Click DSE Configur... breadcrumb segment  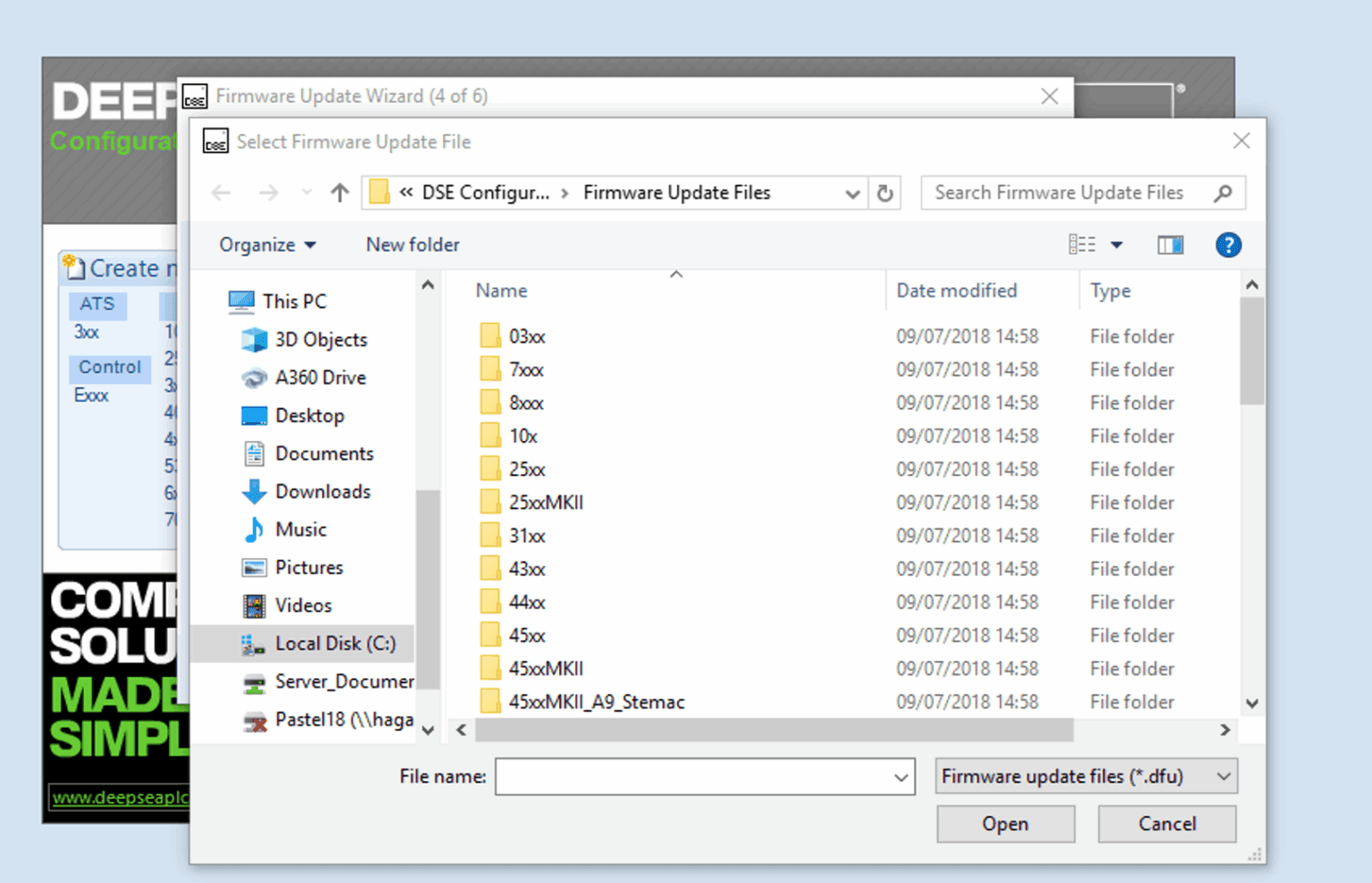tap(486, 193)
